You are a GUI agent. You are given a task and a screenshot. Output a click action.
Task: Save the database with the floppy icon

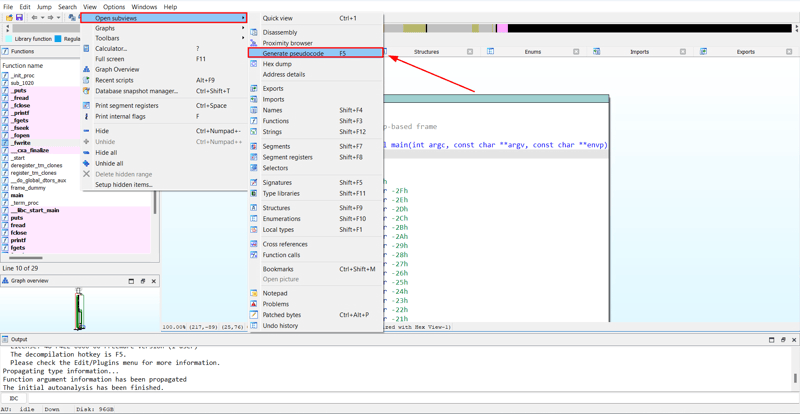click(19, 18)
